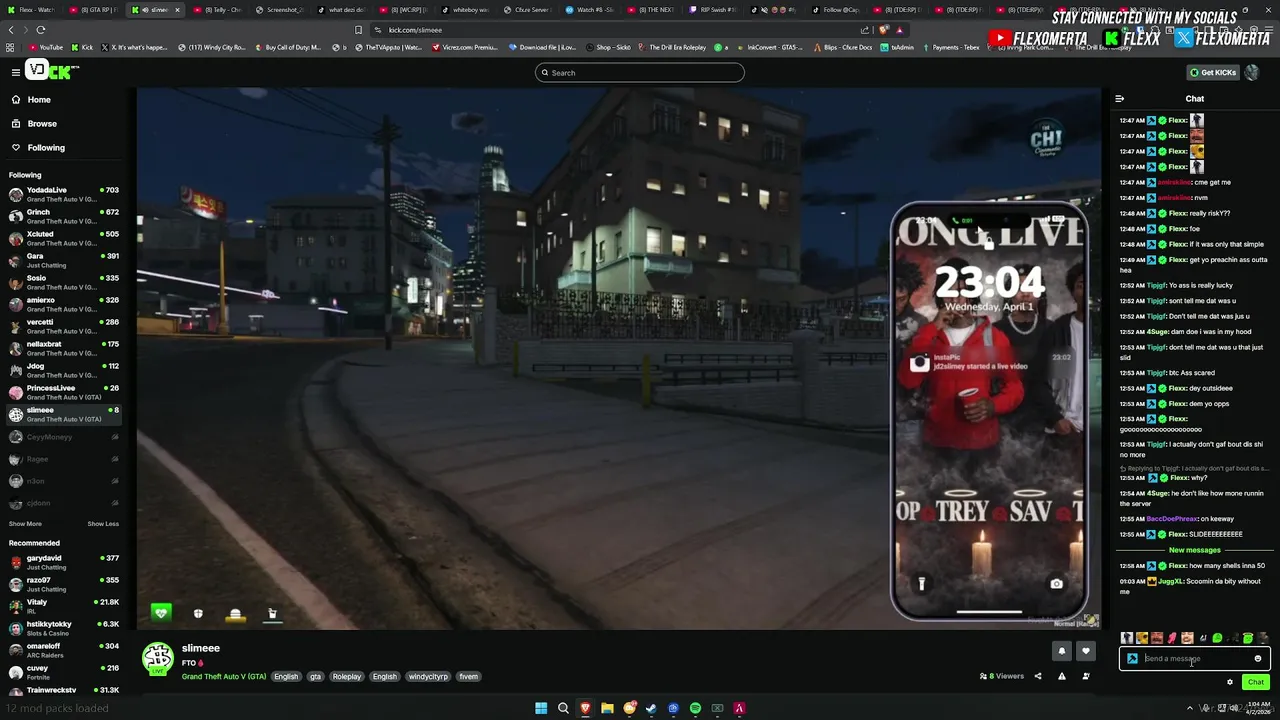Screen dimensions: 1280x720
Task: Open hstikkytokky recommended channel
Action: pyautogui.click(x=63, y=628)
